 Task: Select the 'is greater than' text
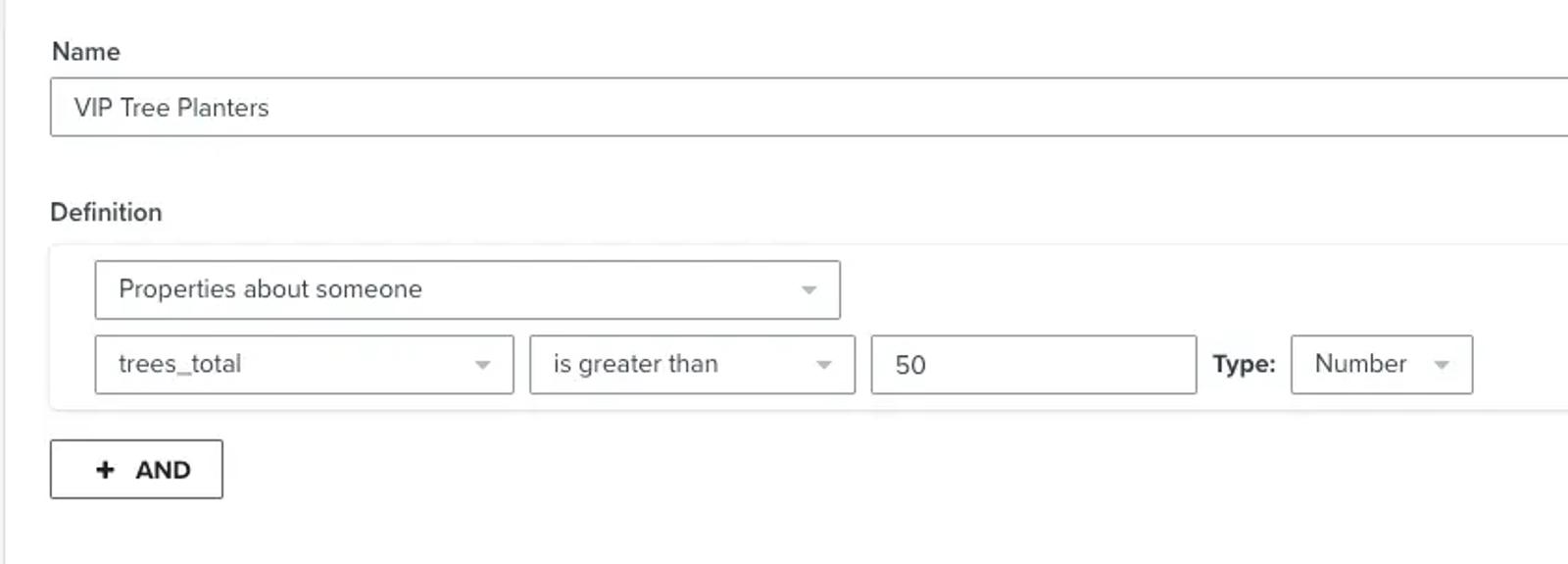(x=635, y=364)
